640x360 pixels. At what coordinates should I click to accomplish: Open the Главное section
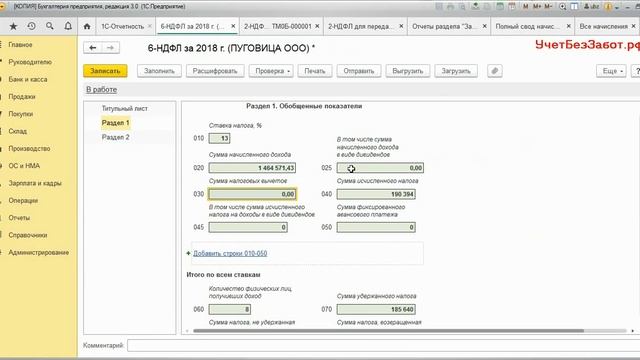tap(20, 45)
